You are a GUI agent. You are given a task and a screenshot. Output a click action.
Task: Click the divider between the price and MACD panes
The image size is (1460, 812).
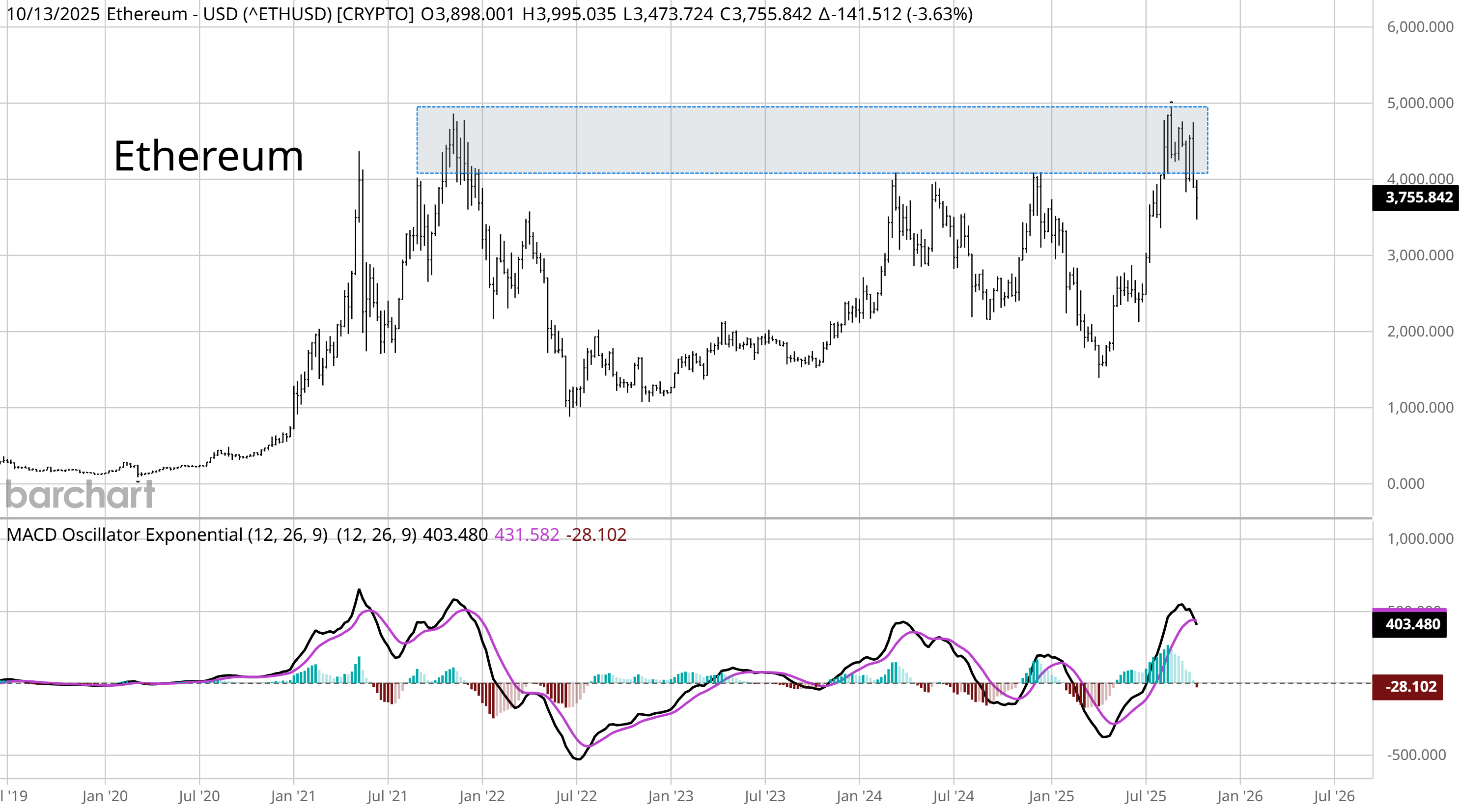(x=686, y=518)
